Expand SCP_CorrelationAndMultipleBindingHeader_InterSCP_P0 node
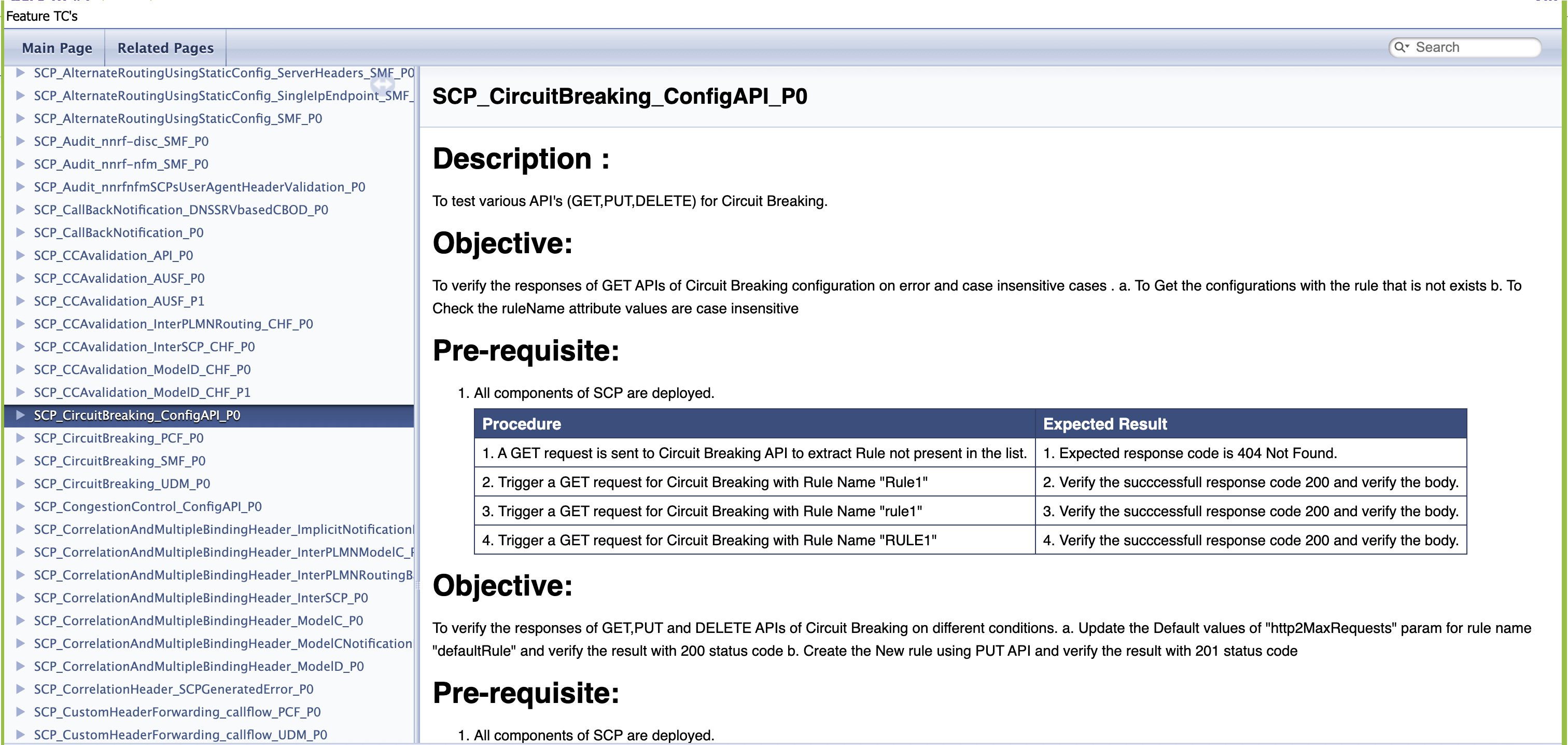The height and width of the screenshot is (745, 1568). (21, 598)
